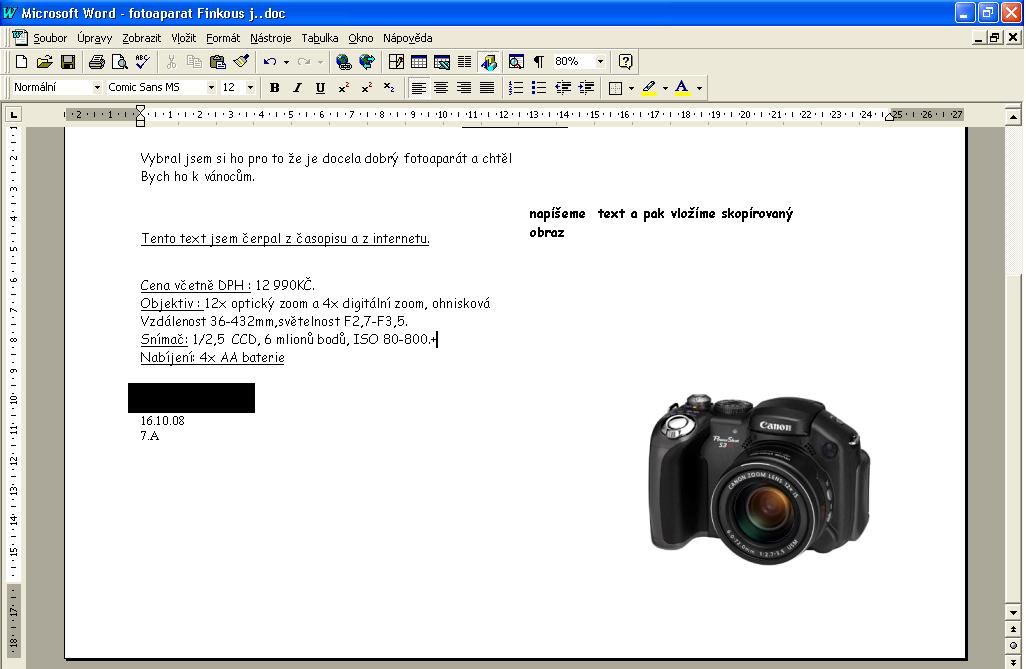Run the spelling and grammar check
The height and width of the screenshot is (669, 1026).
142,62
